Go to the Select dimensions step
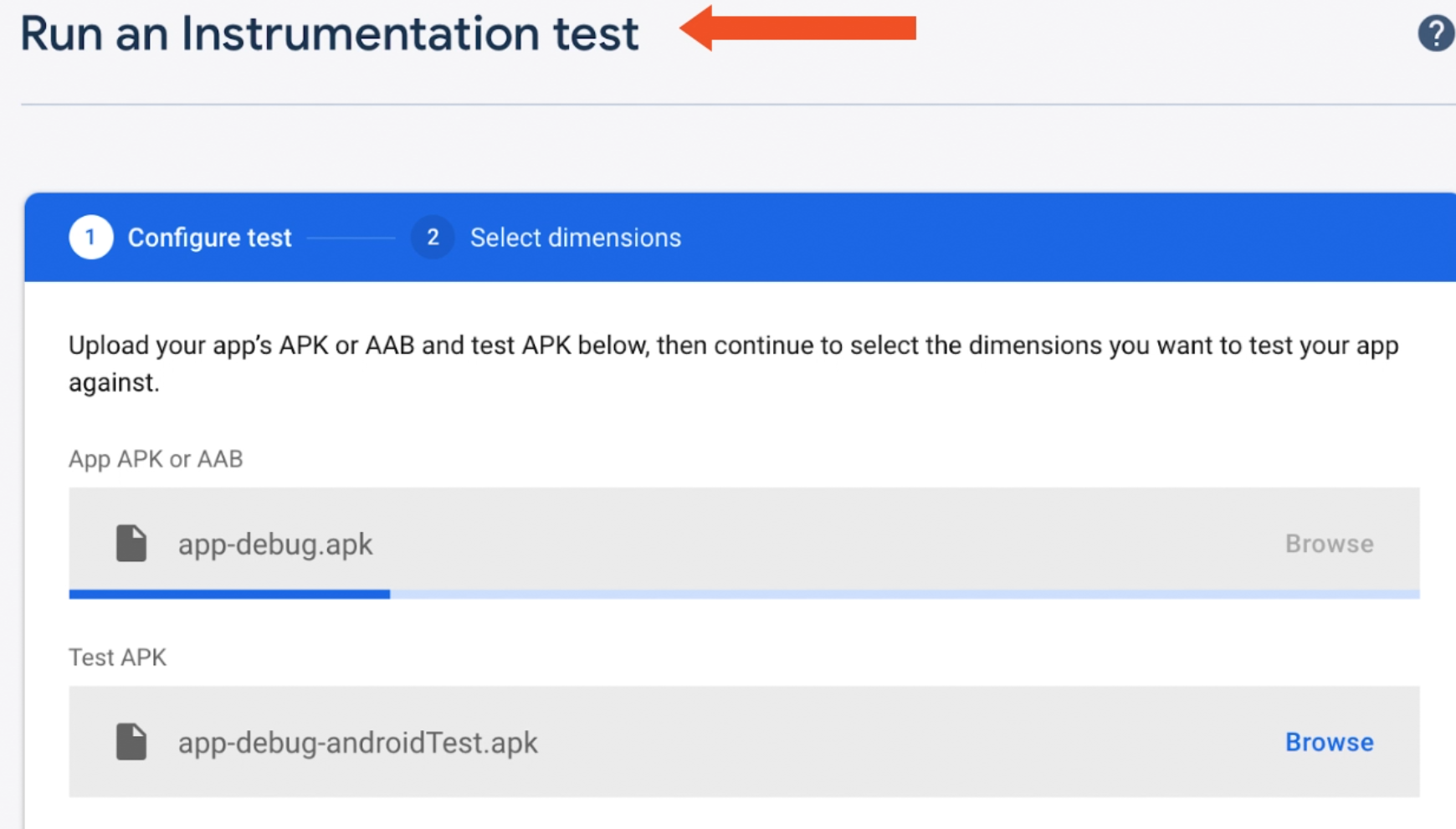This screenshot has width=1456, height=829. pos(575,238)
